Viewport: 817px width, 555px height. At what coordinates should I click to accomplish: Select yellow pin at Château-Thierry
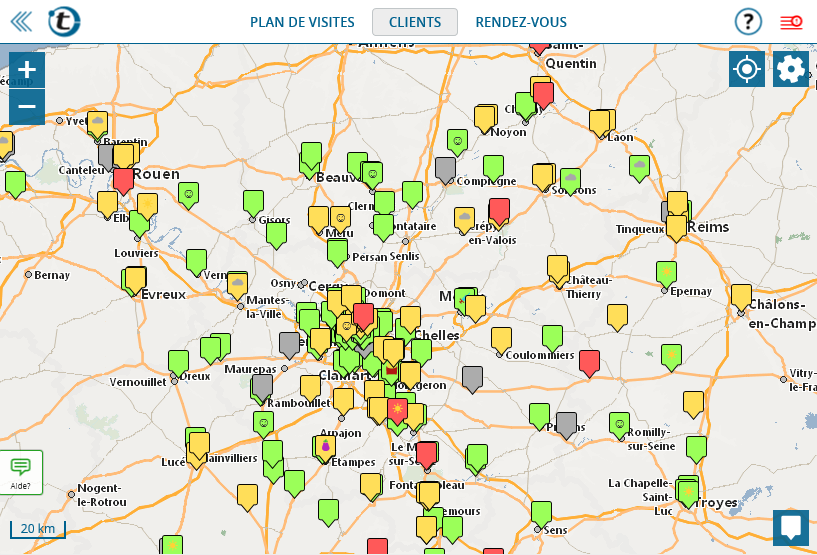(x=558, y=268)
